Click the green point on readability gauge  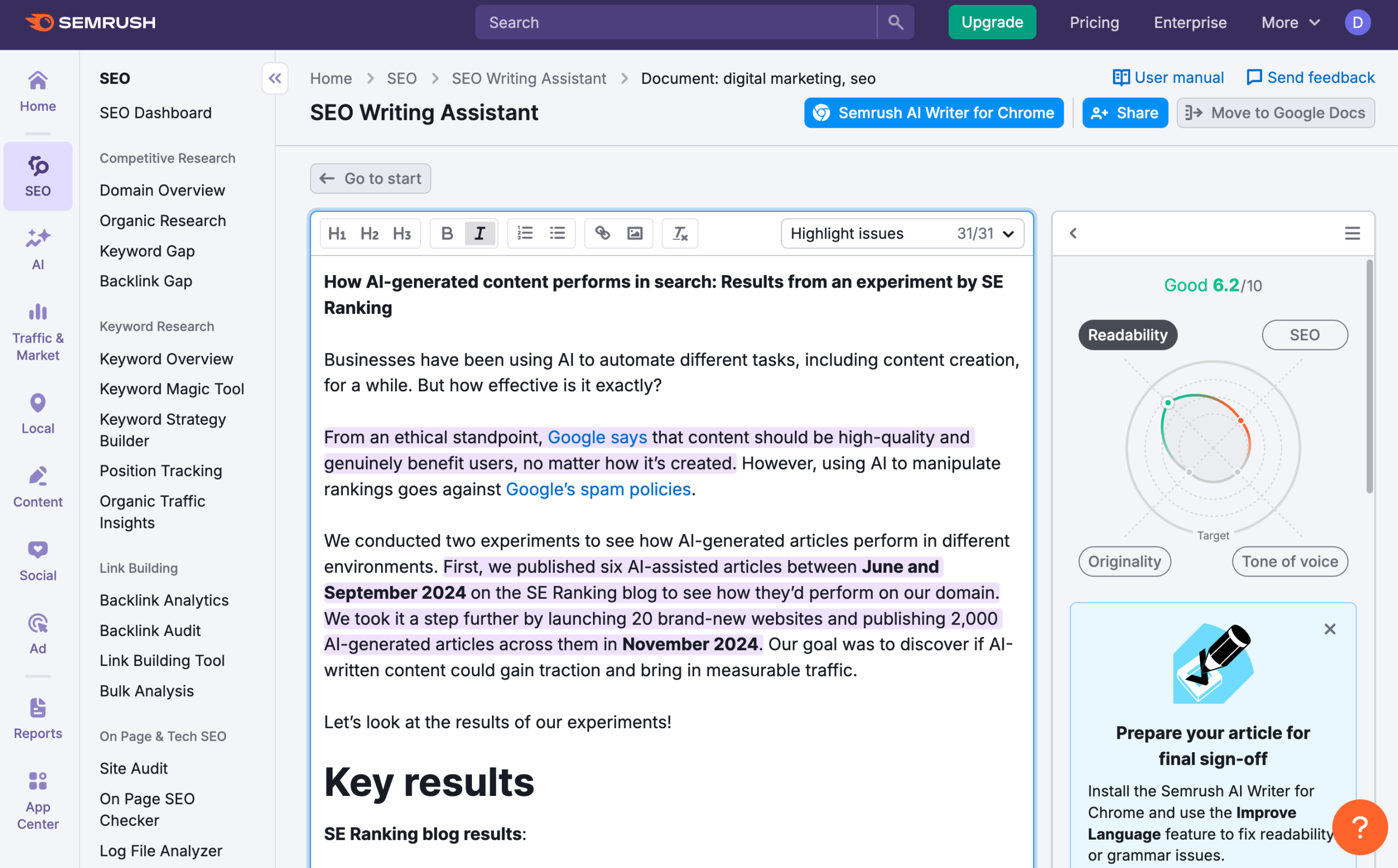[x=1168, y=402]
